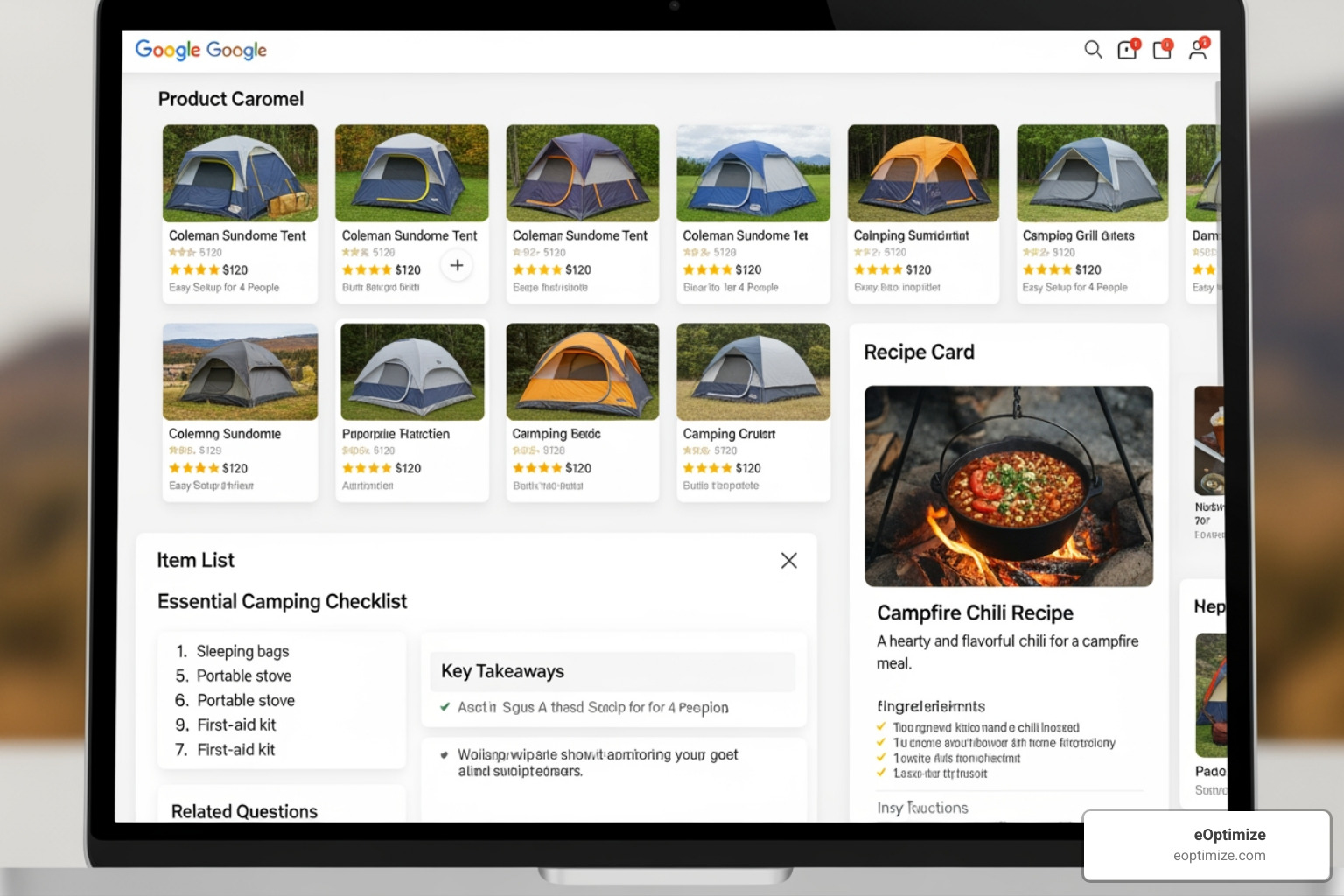Image resolution: width=1344 pixels, height=896 pixels.
Task: Click the plus icon on the Coleman Sundome Tent card
Action: coord(457,265)
